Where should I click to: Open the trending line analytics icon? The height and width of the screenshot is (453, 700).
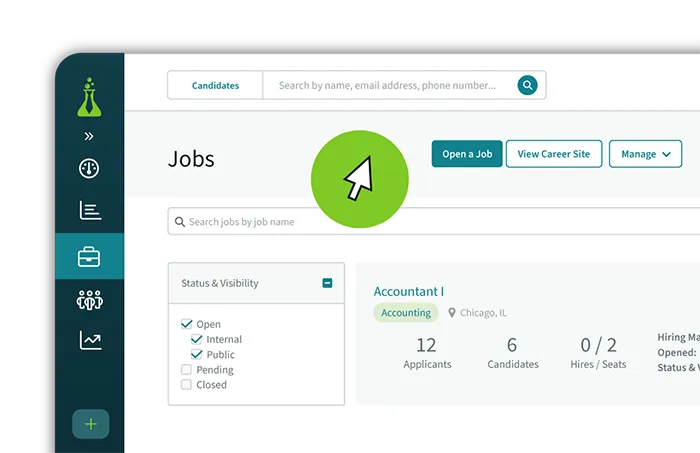[x=90, y=341]
